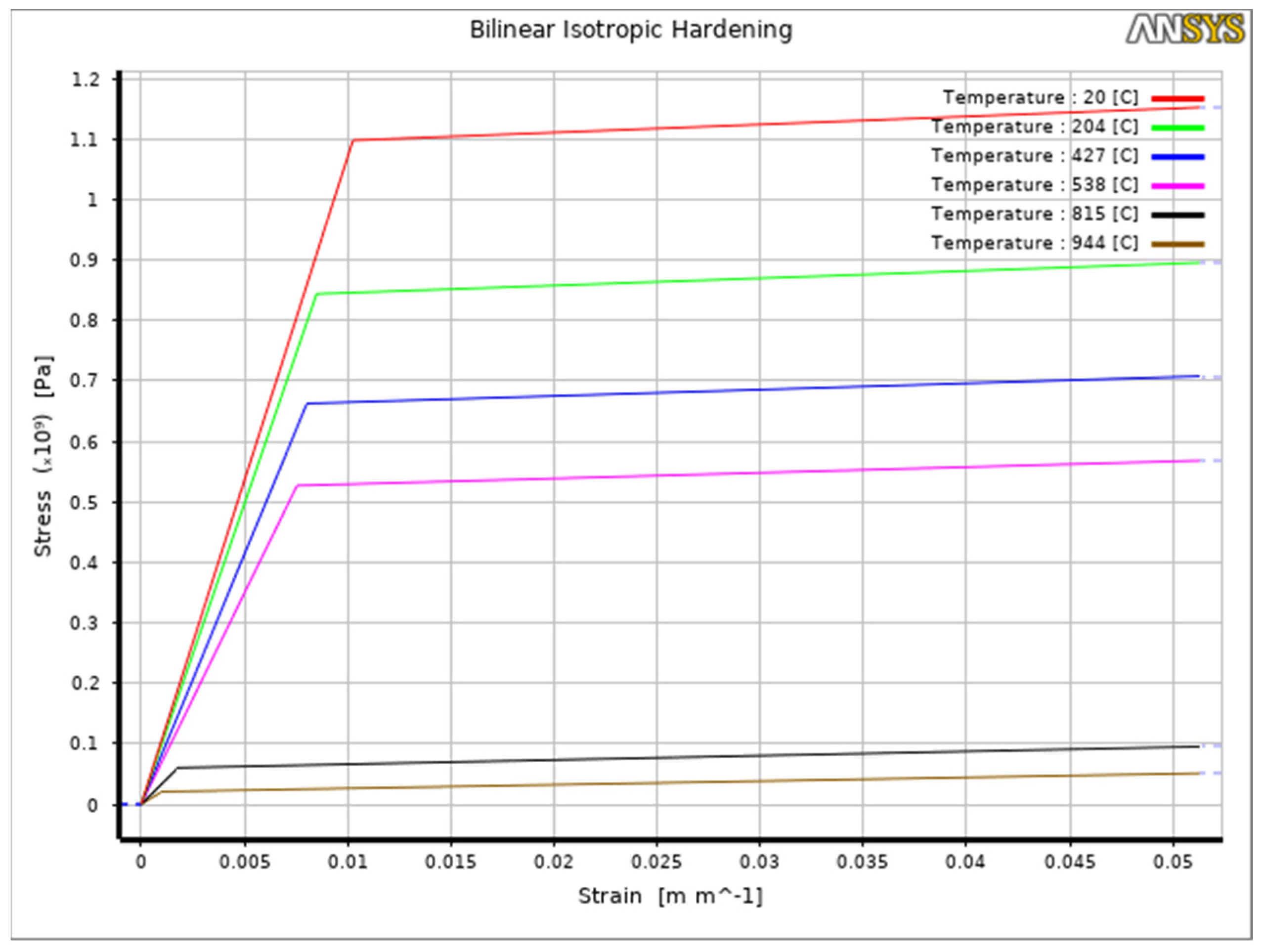Click the blue 427 C legend swatch

(1178, 157)
